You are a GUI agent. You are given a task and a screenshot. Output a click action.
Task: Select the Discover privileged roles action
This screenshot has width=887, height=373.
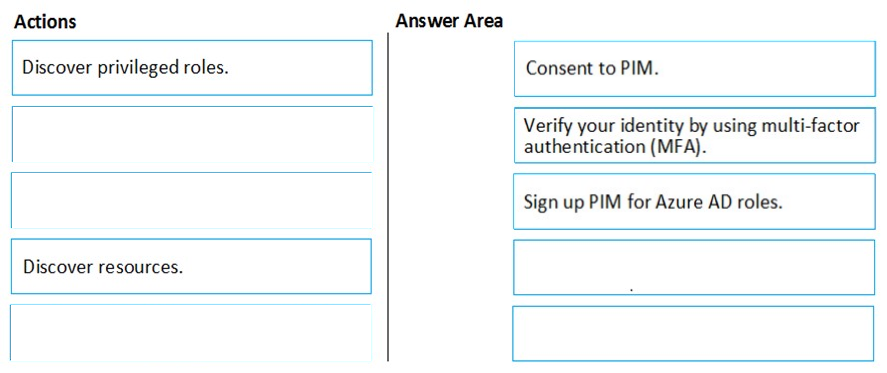point(192,67)
